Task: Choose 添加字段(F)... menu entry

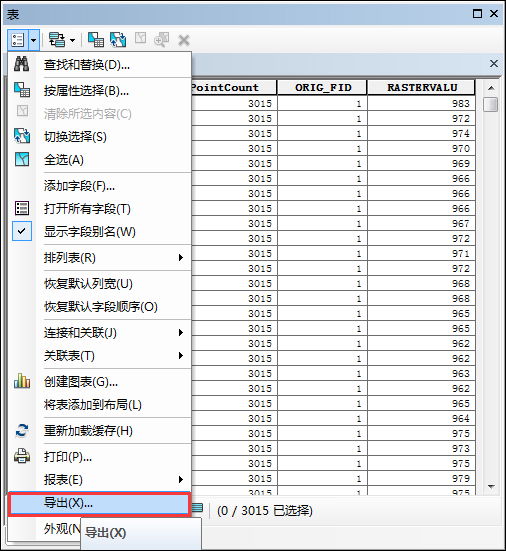Action: coord(99,186)
